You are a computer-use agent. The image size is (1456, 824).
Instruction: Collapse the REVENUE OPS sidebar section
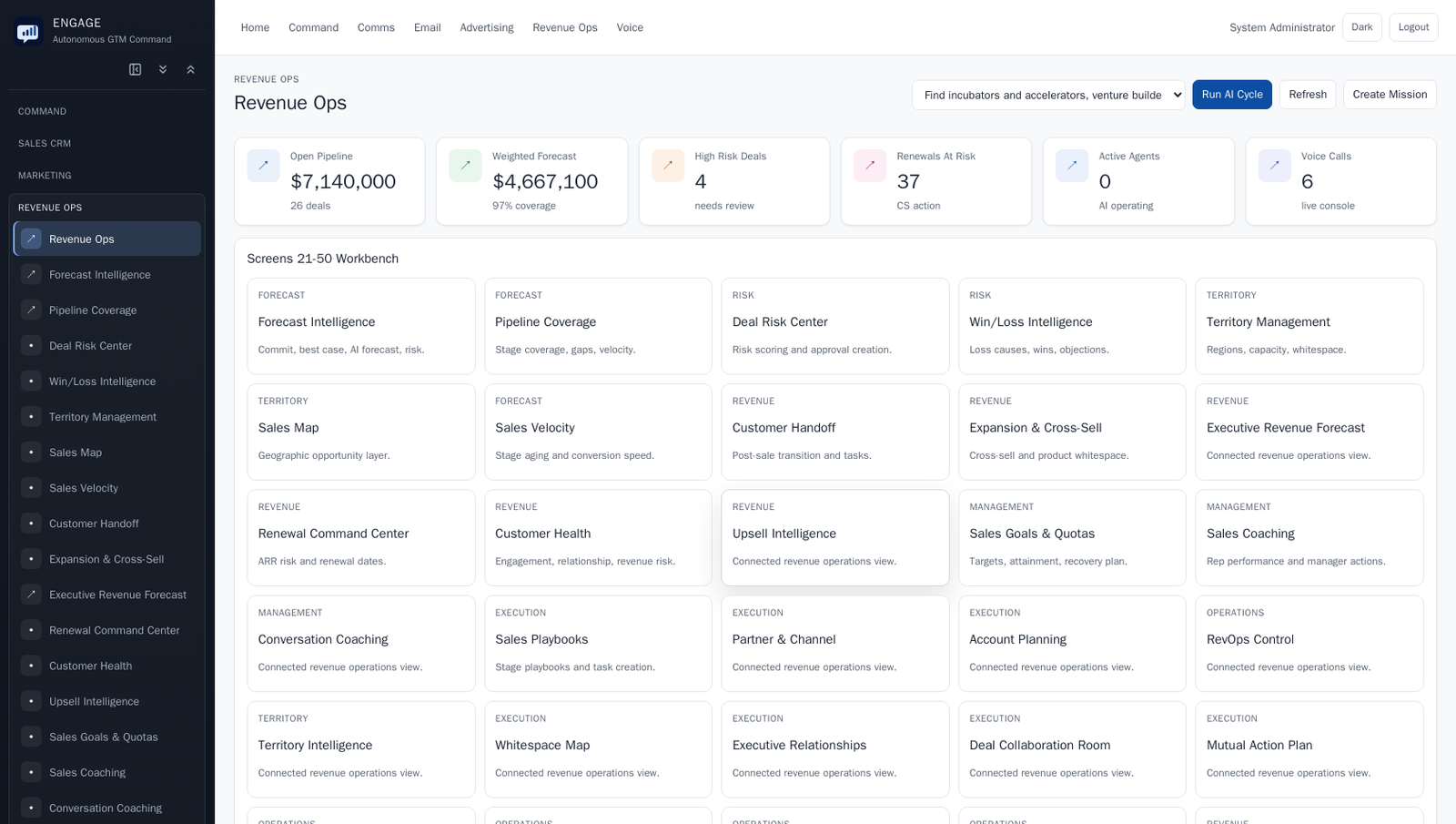[106, 207]
